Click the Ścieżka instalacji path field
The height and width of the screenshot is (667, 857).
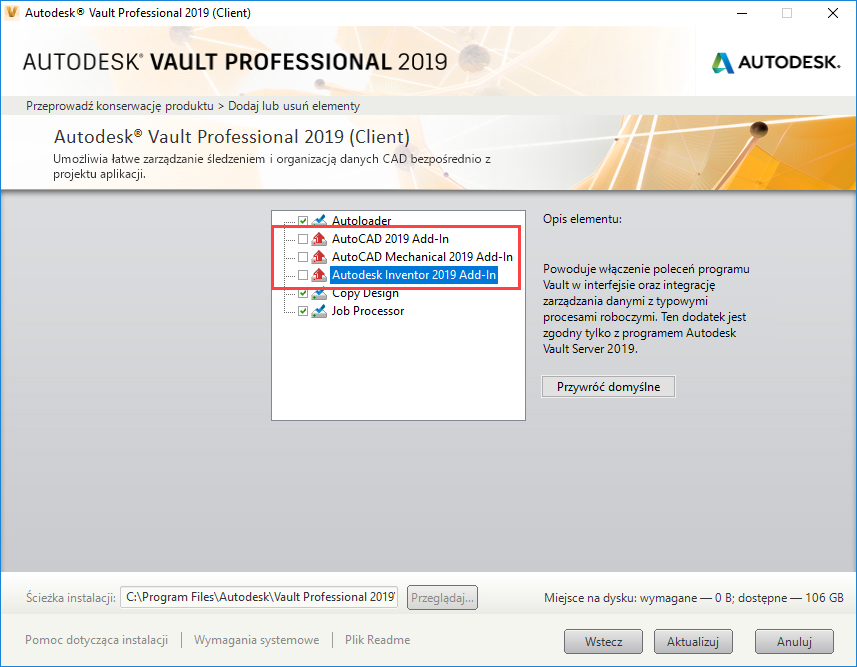(260, 597)
